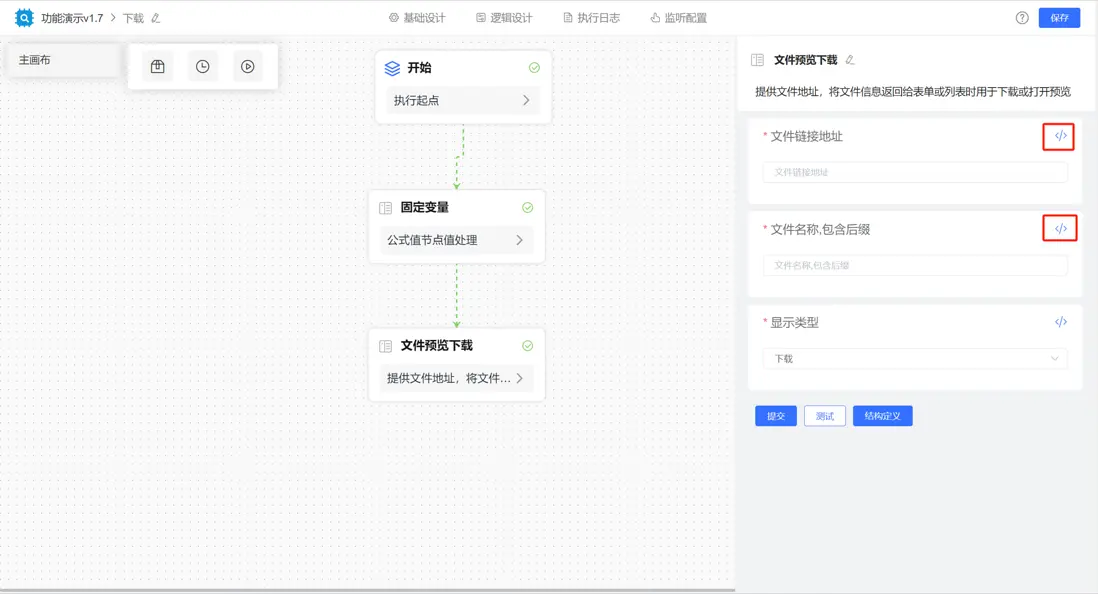Click the 测试 button

click(x=825, y=416)
